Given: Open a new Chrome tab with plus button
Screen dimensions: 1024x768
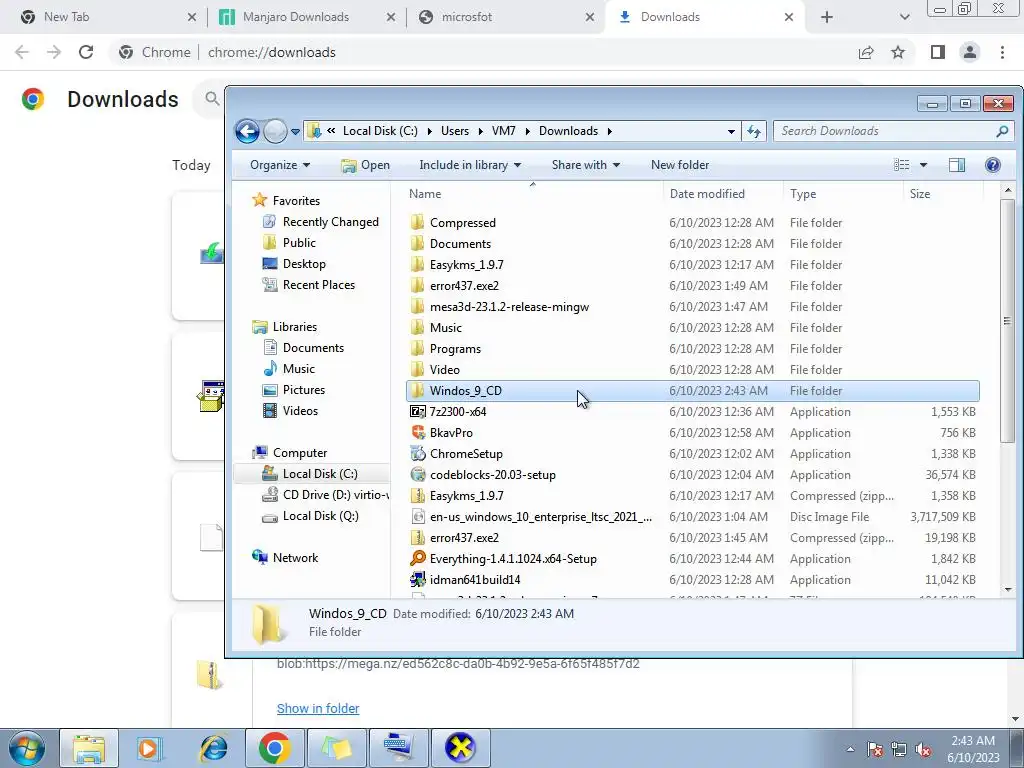Looking at the screenshot, I should pos(827,18).
